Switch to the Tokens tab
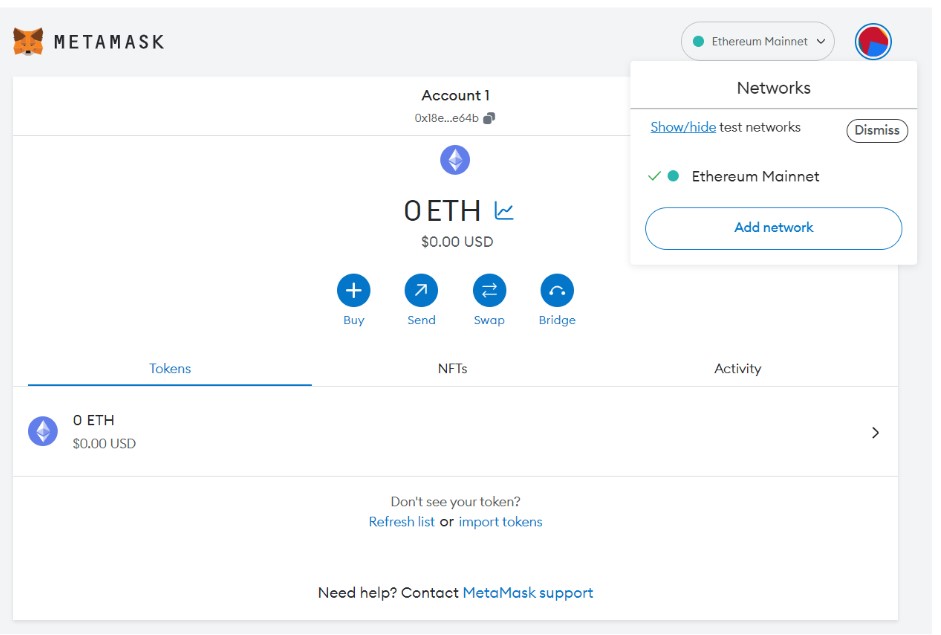The height and width of the screenshot is (635, 941). tap(170, 369)
